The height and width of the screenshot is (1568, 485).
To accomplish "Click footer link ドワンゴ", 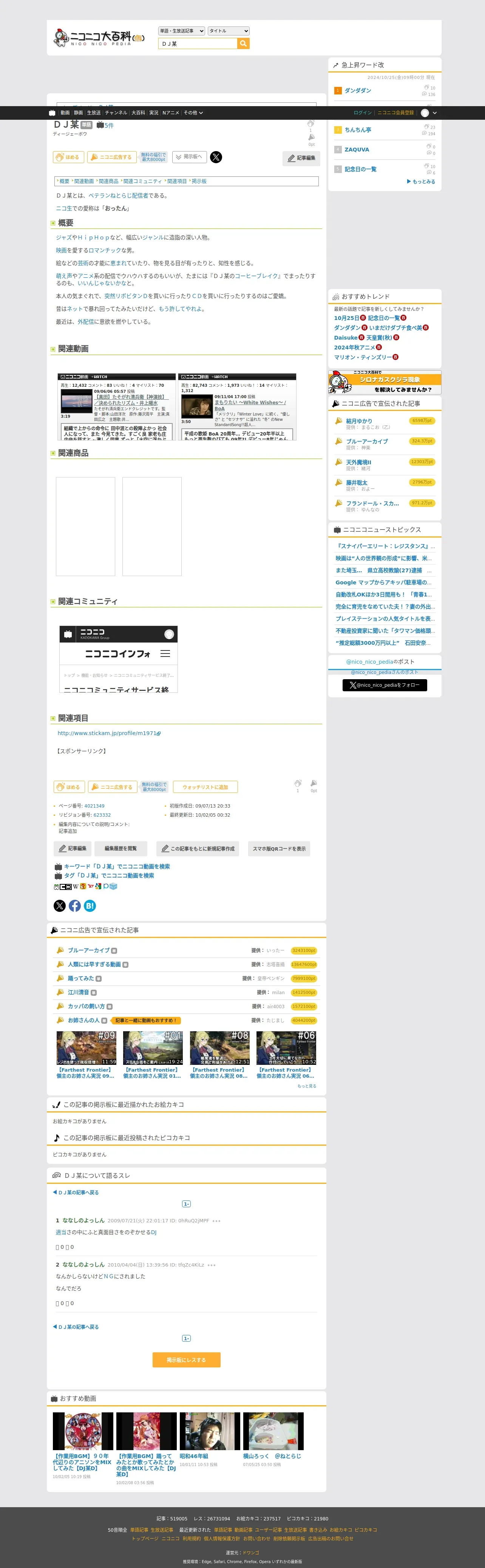I will (x=251, y=1553).
